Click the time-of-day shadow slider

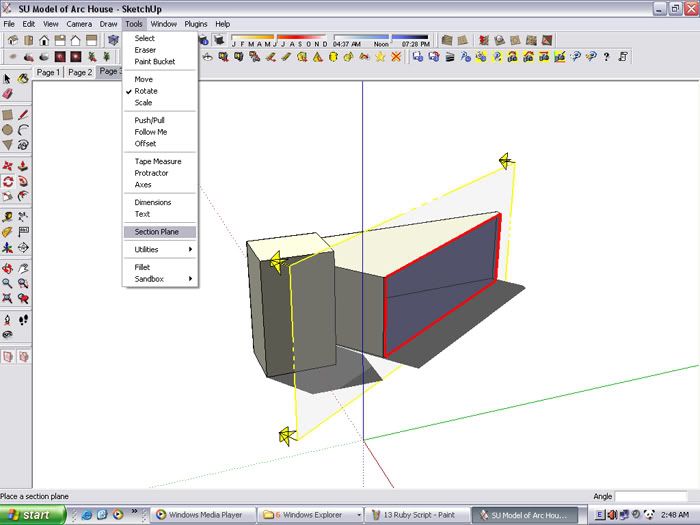[381, 40]
